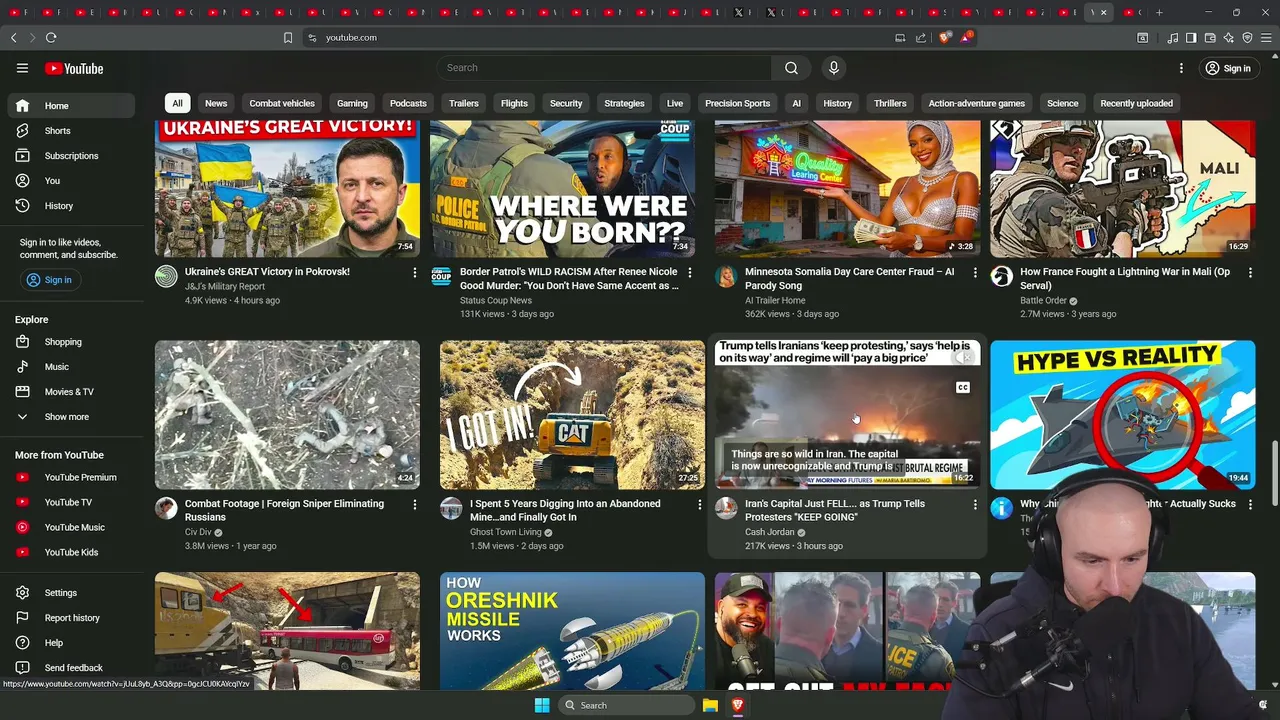Viewport: 1280px width, 720px height.
Task: Open Subscriptions in the sidebar
Action: (70, 156)
